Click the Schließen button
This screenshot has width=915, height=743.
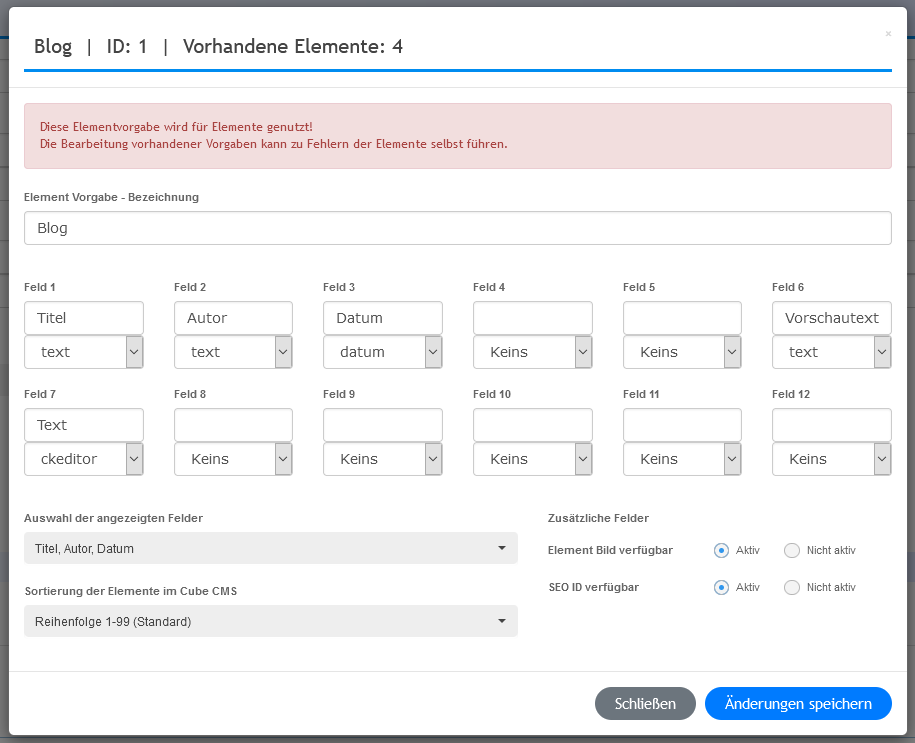pos(645,703)
